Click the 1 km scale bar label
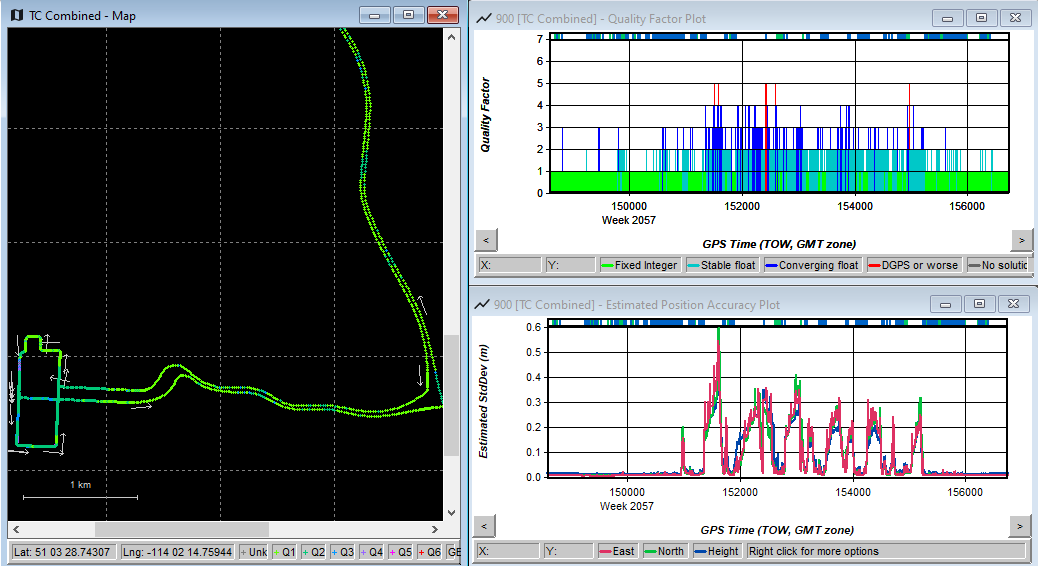Image resolution: width=1038 pixels, height=566 pixels. 81,485
